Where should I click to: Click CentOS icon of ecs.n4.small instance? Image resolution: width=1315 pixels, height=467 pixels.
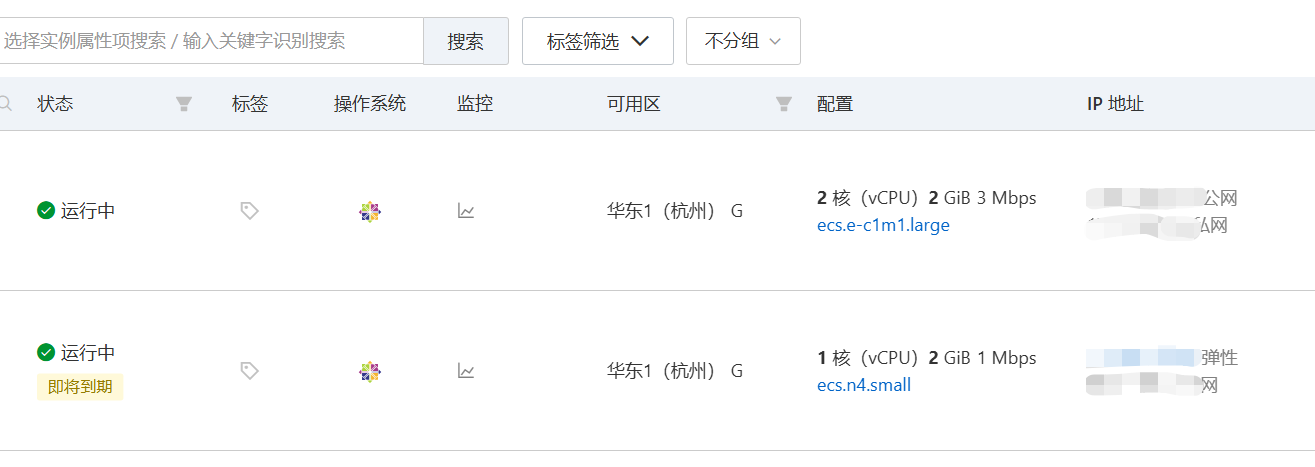(x=370, y=371)
